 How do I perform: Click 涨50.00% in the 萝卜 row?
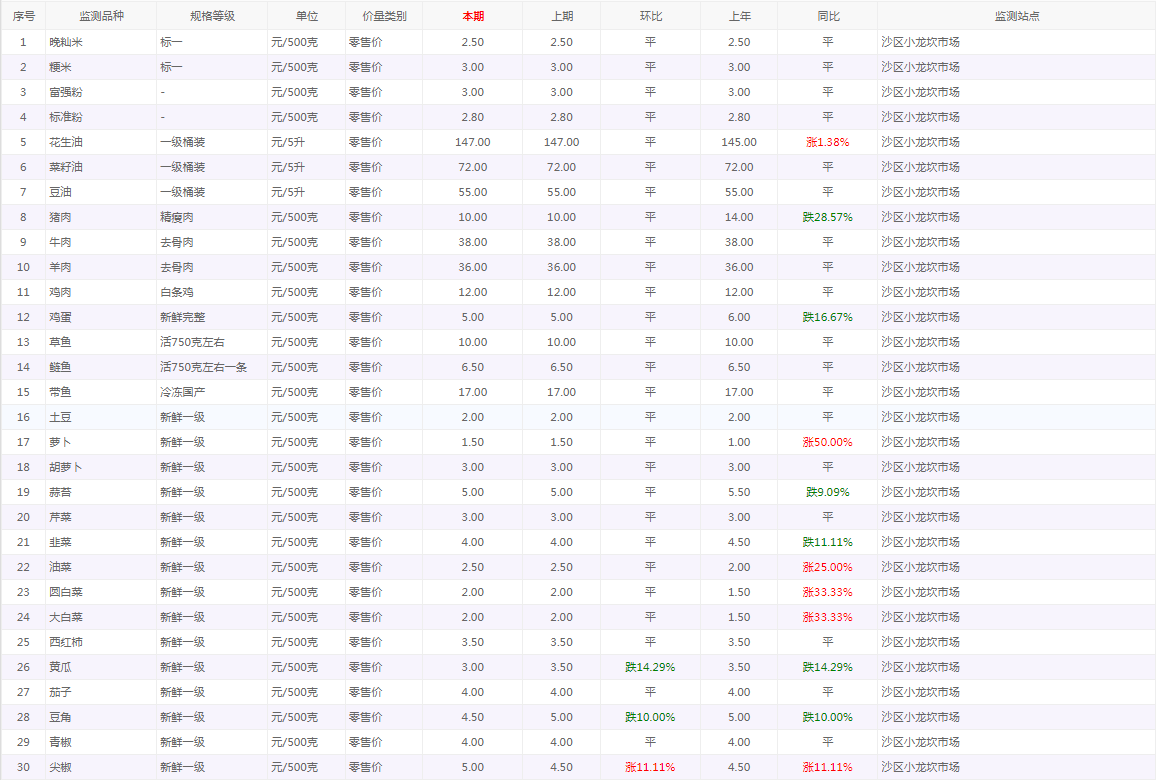click(827, 442)
